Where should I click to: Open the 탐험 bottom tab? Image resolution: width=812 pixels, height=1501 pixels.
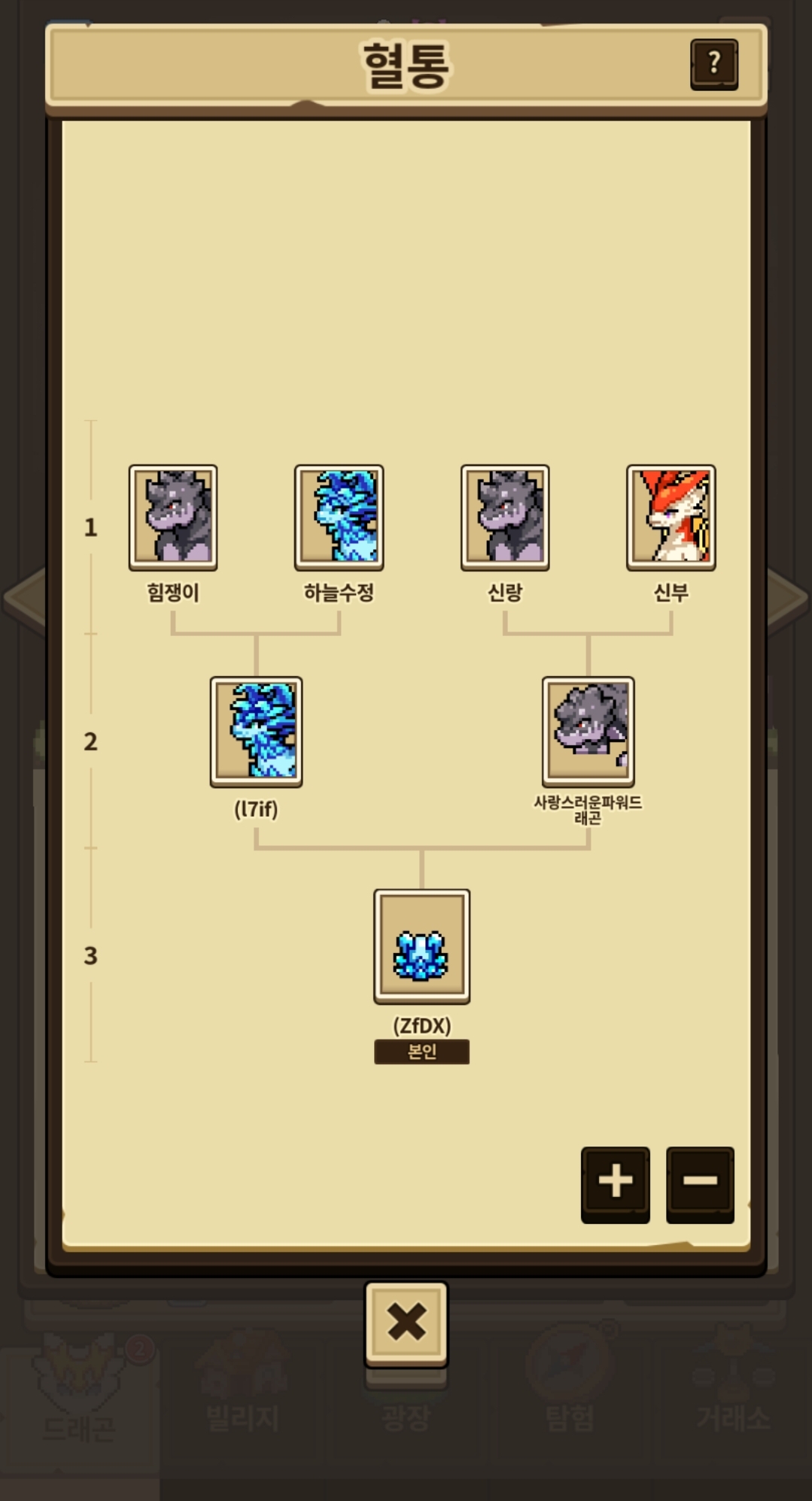coord(570,1400)
